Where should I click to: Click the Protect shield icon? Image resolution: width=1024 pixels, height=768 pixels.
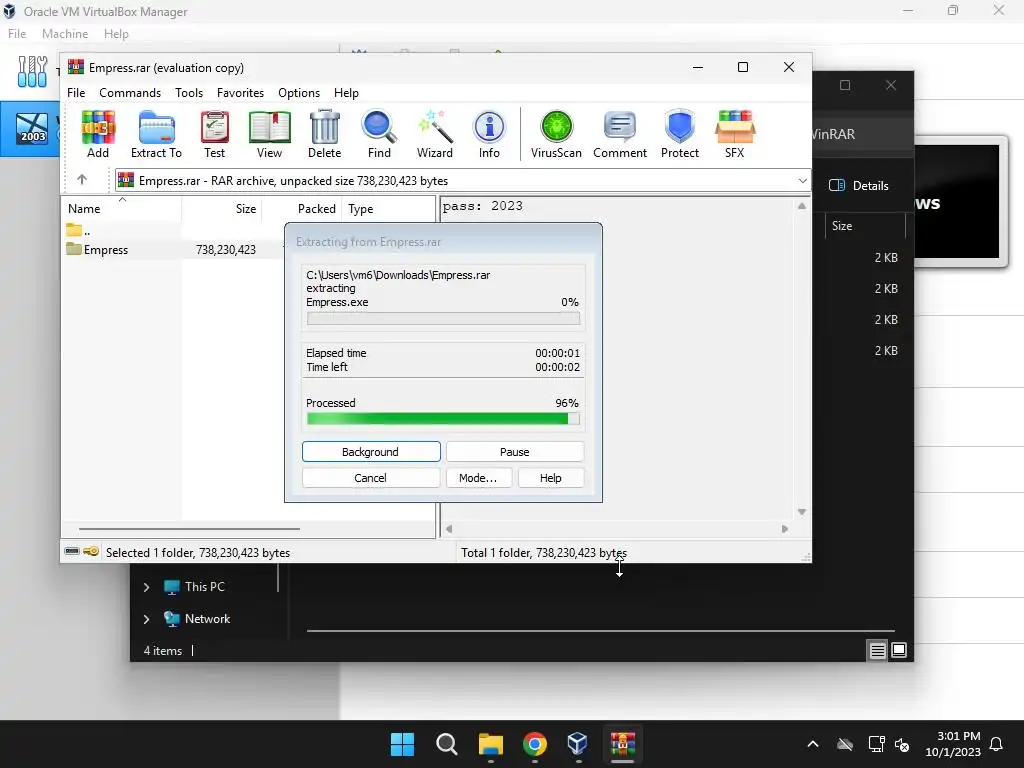[680, 134]
